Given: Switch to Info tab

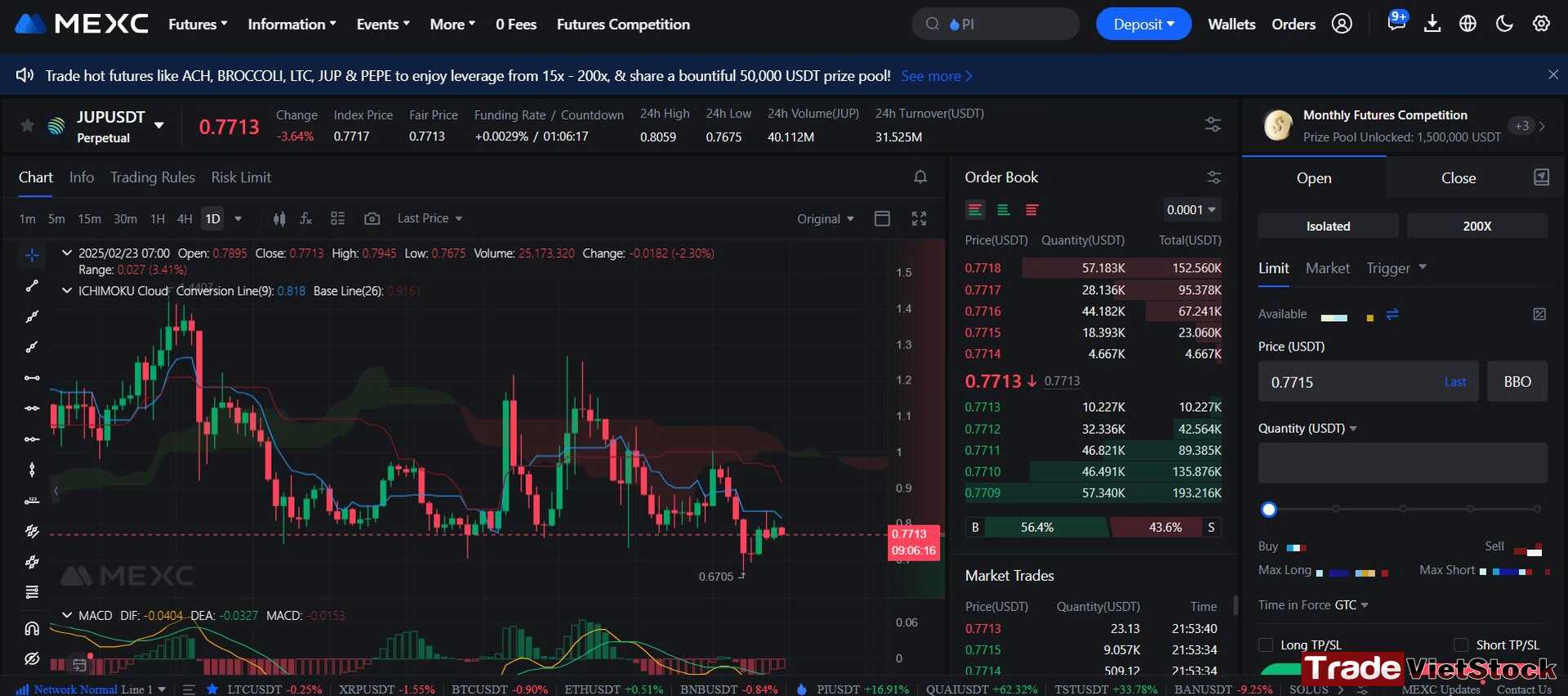Looking at the screenshot, I should (x=82, y=177).
